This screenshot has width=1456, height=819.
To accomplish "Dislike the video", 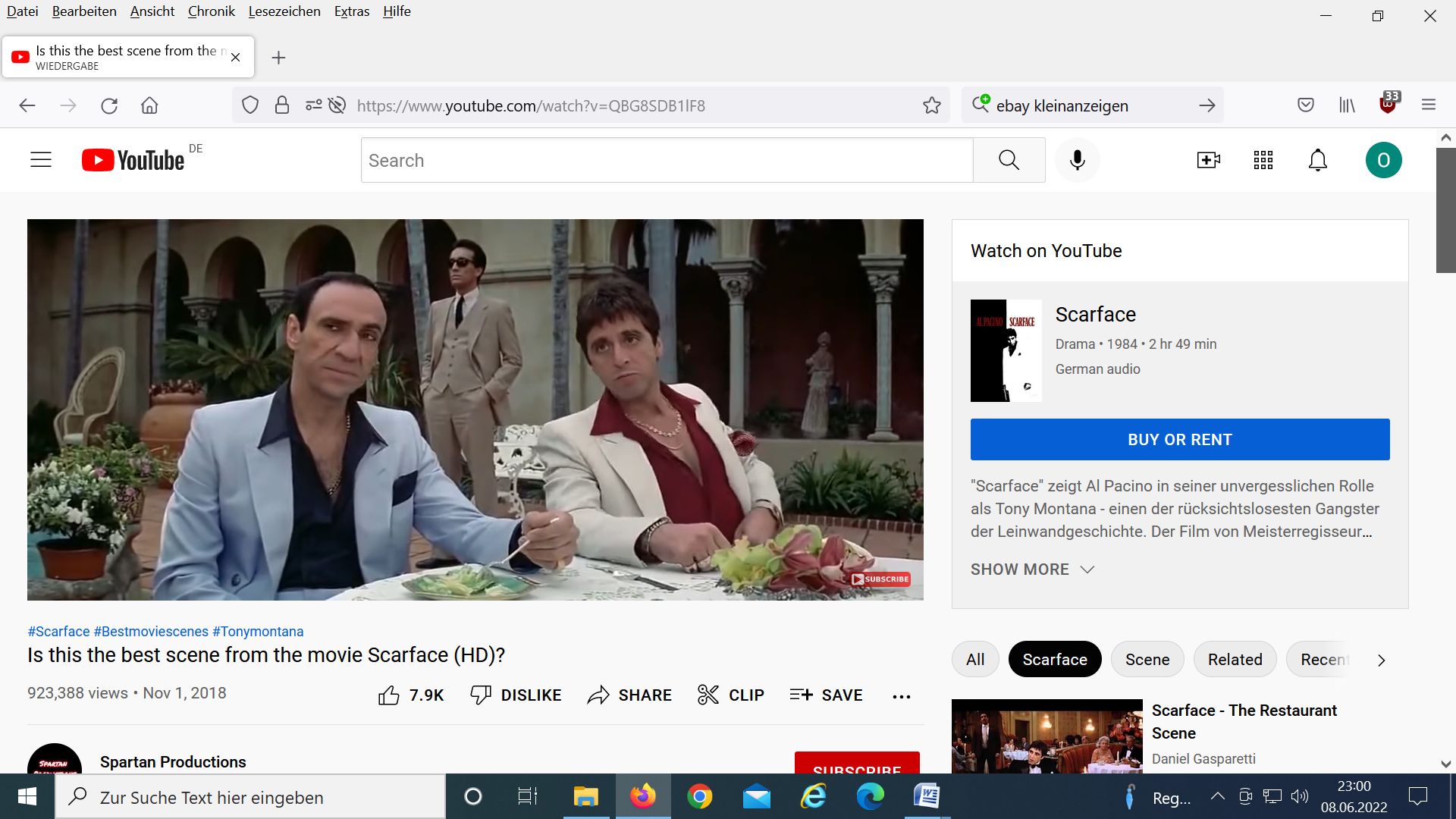I will [516, 695].
